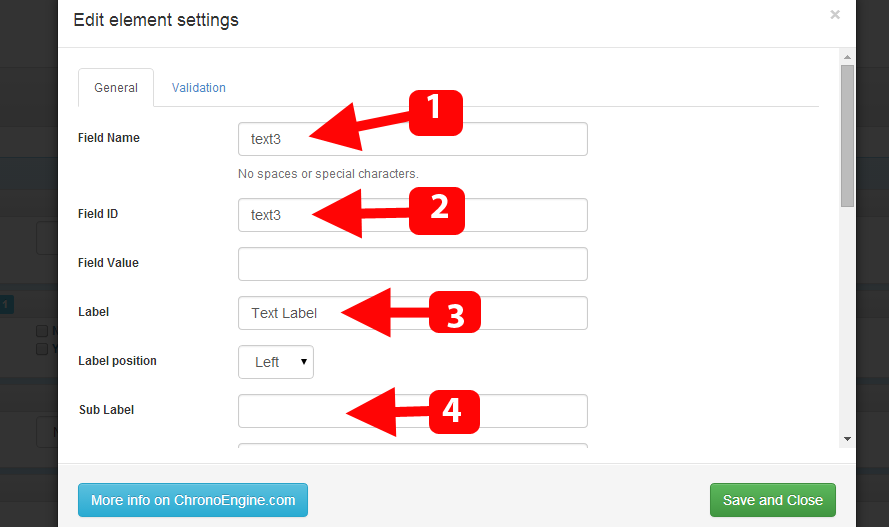Open More info on ChronoEngine.com
889x527 pixels.
coord(193,500)
